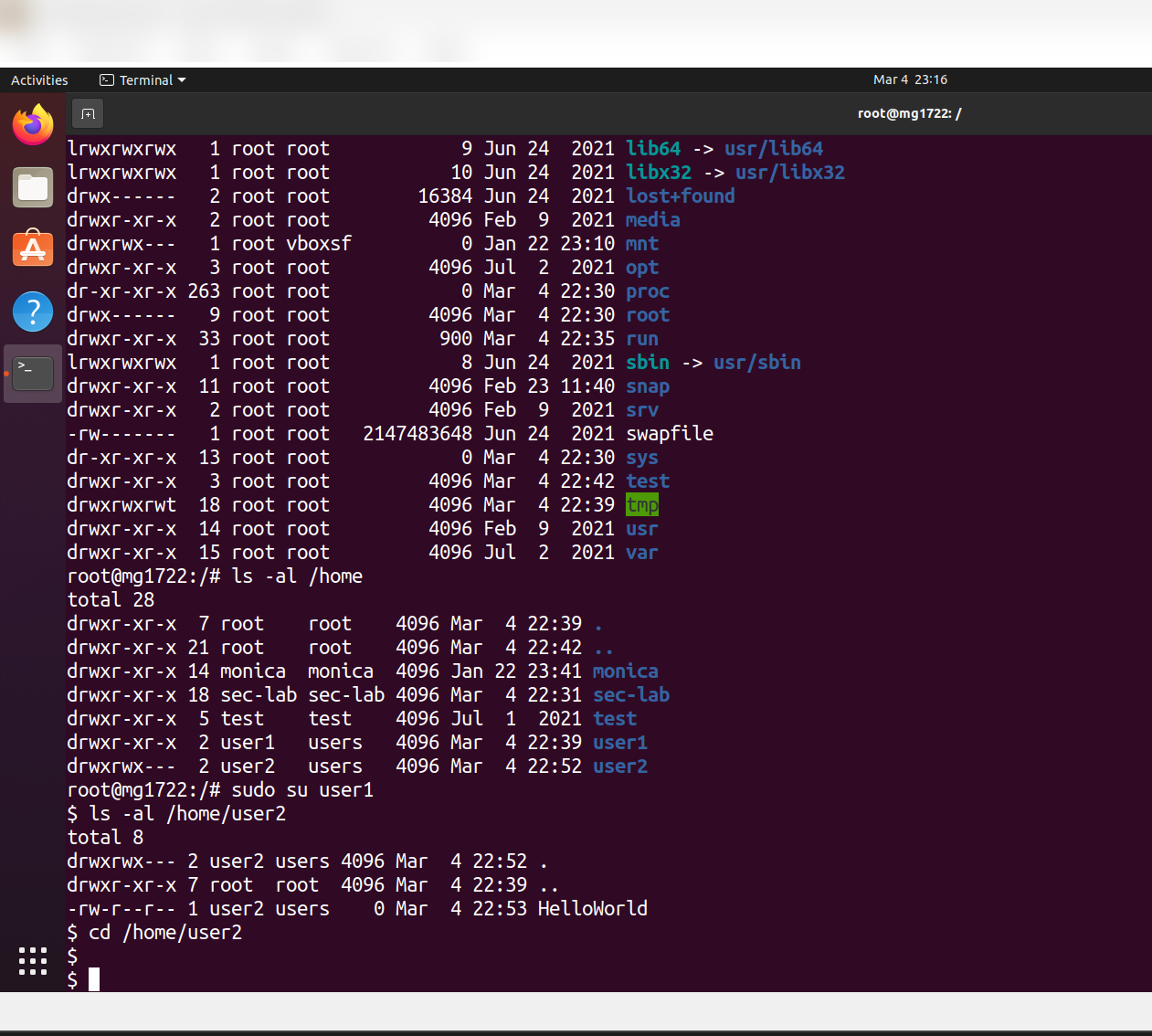1152x1036 pixels.
Task: Show Applications grid at dock bottom
Action: click(x=33, y=961)
